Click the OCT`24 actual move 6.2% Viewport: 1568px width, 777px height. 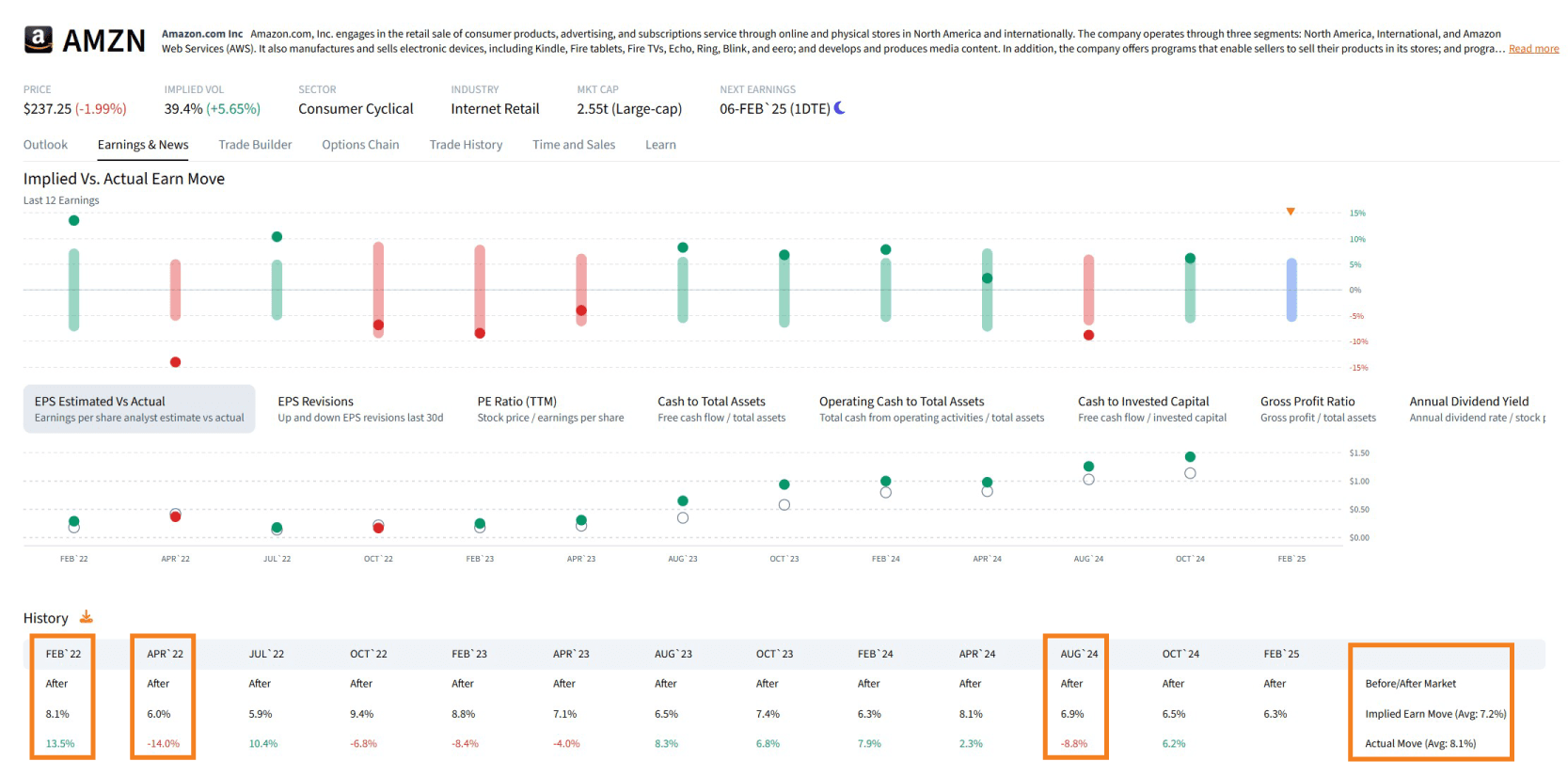click(1174, 743)
